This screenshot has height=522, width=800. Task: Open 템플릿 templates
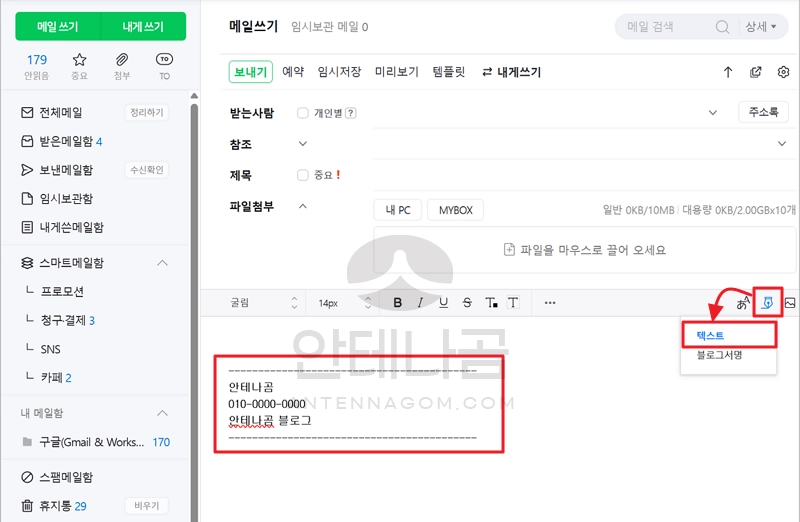tap(449, 72)
